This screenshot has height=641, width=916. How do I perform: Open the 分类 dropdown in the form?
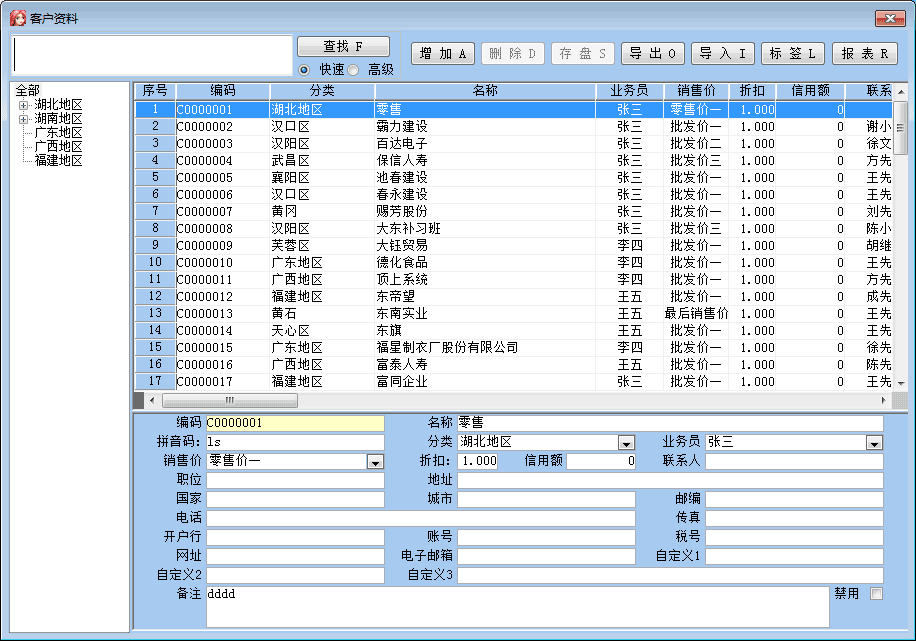point(626,443)
